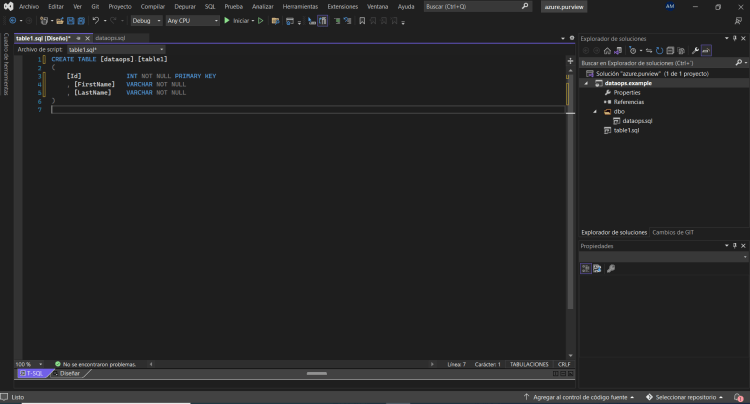Click the Undo arrow in toolbar
This screenshot has width=750, height=404.
pyautogui.click(x=96, y=20)
